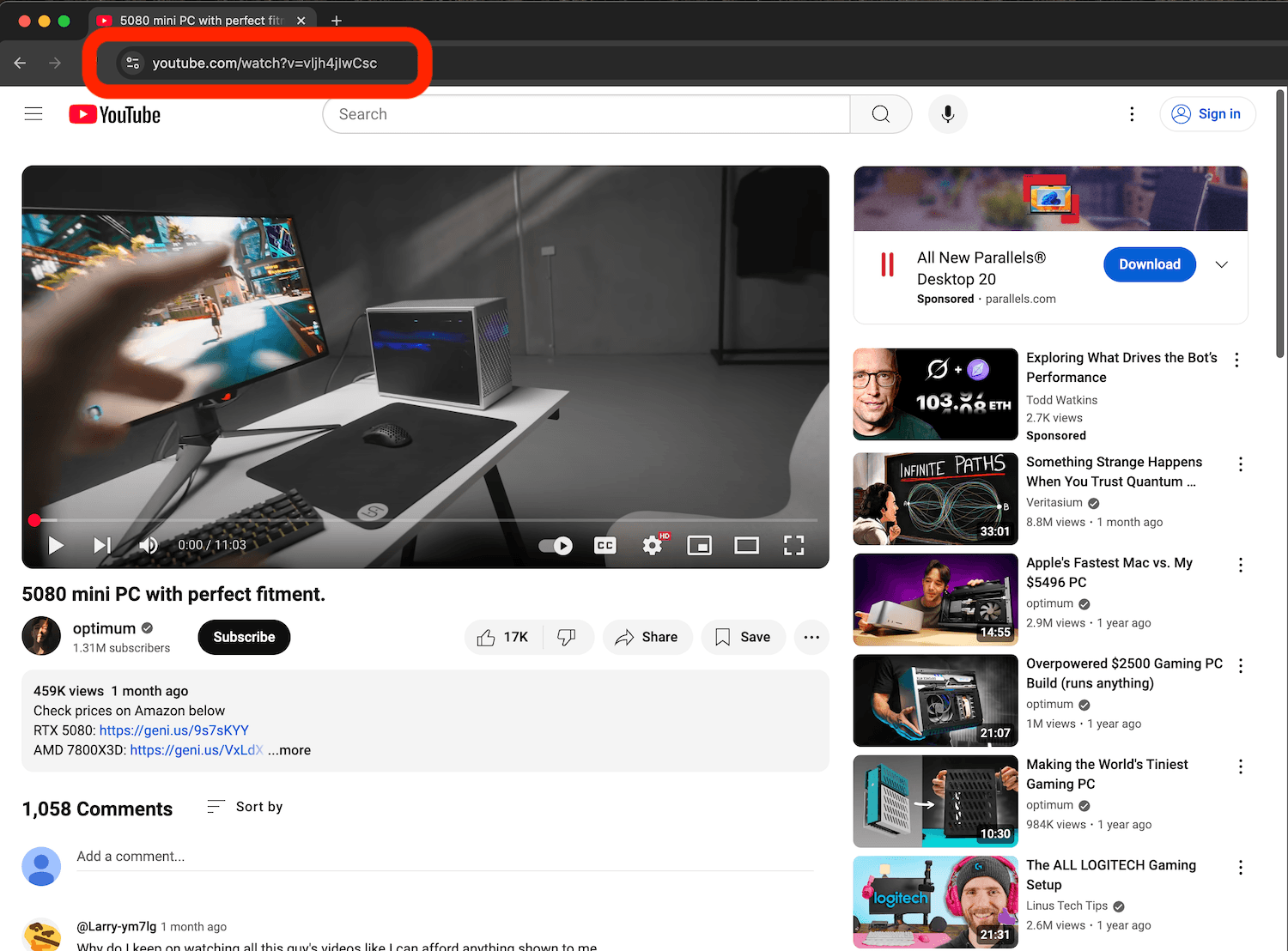The height and width of the screenshot is (951, 1288).
Task: Click the red playhead on the progress bar
Action: [x=34, y=520]
